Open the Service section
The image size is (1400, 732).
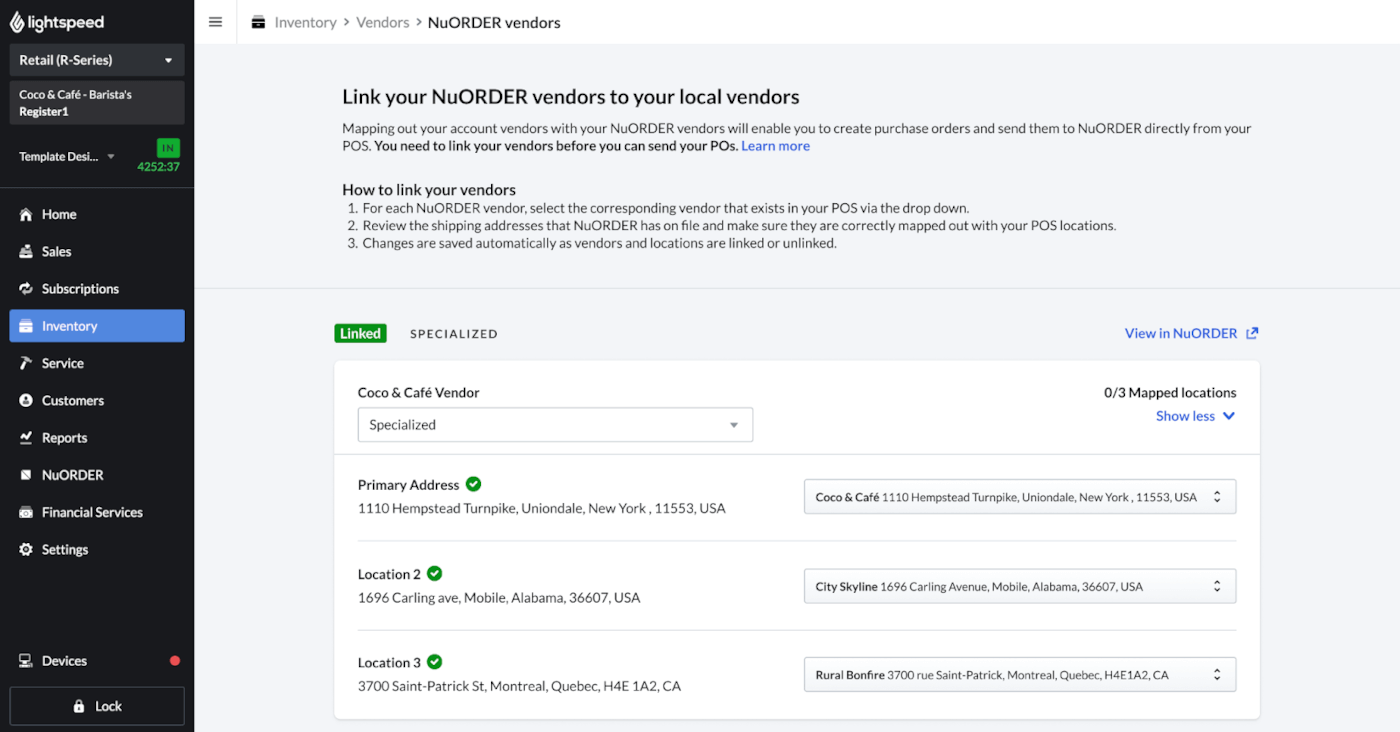pos(97,363)
